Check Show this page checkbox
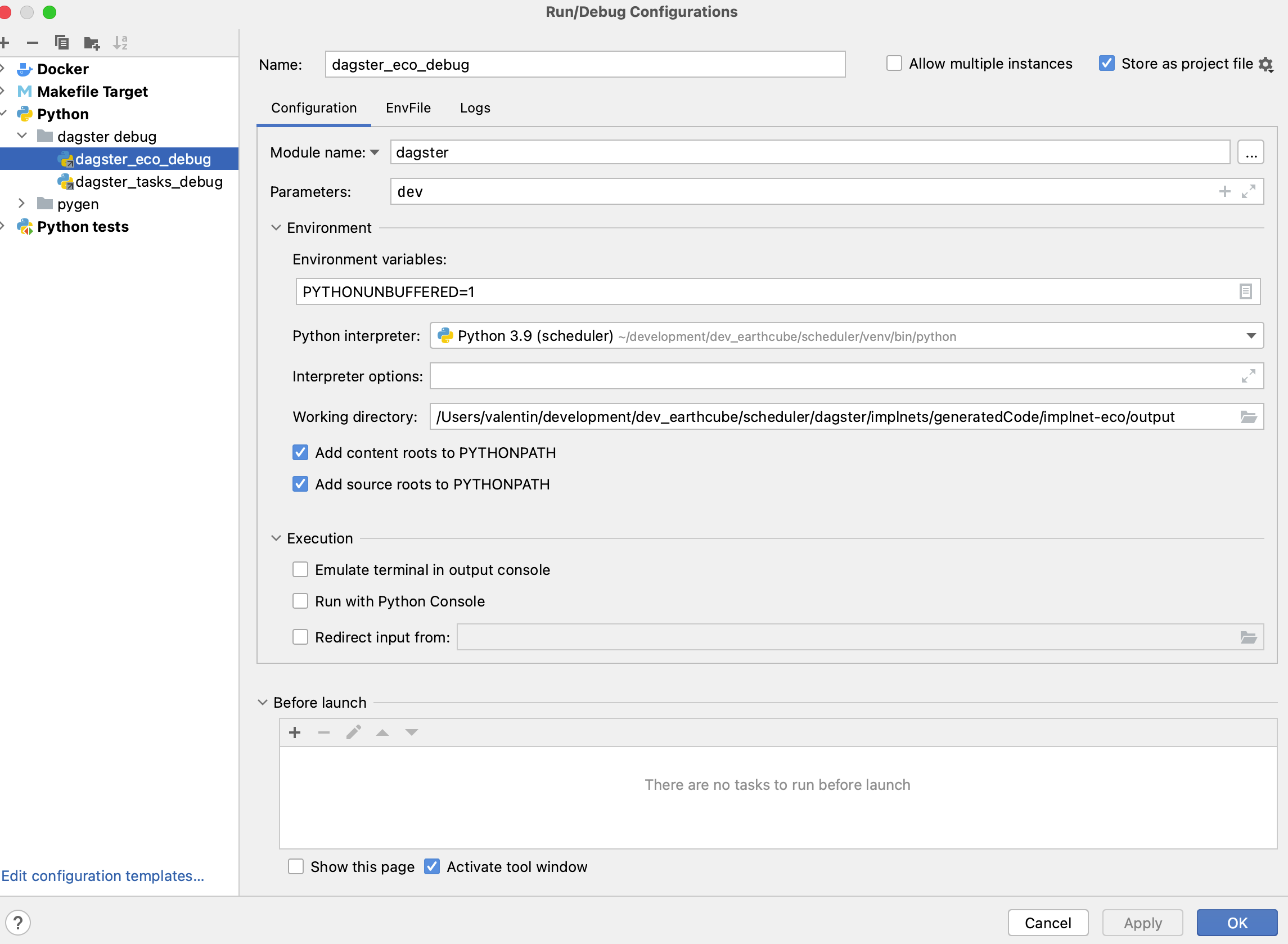The width and height of the screenshot is (1288, 944). click(296, 867)
